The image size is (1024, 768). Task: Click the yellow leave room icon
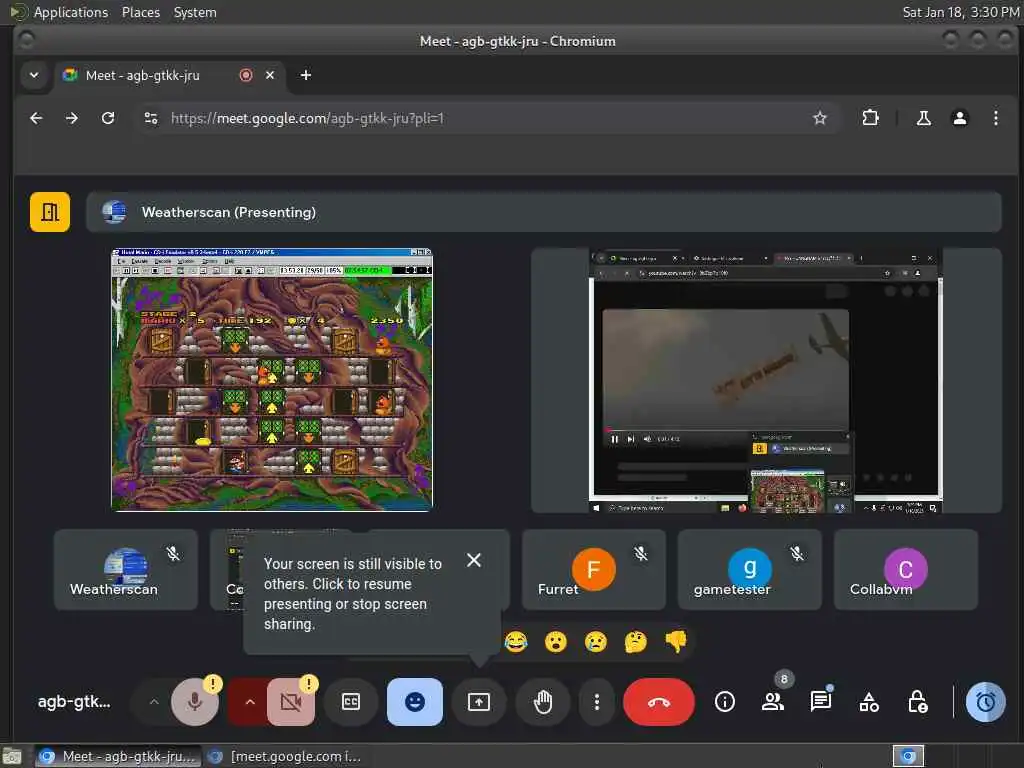click(x=50, y=212)
